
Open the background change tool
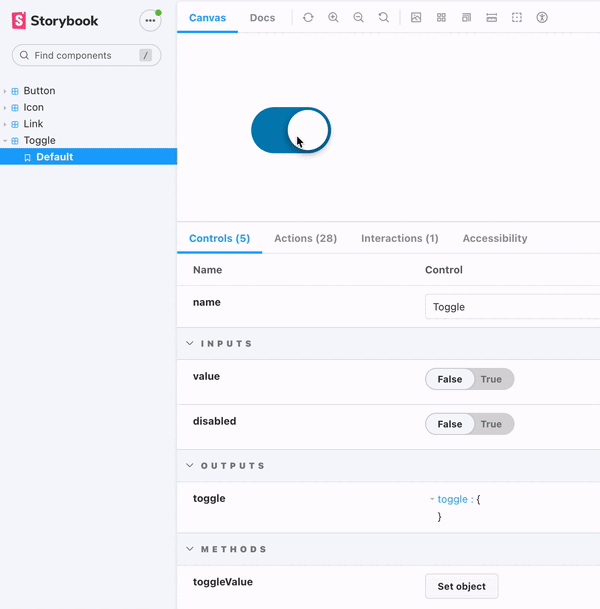tap(416, 18)
